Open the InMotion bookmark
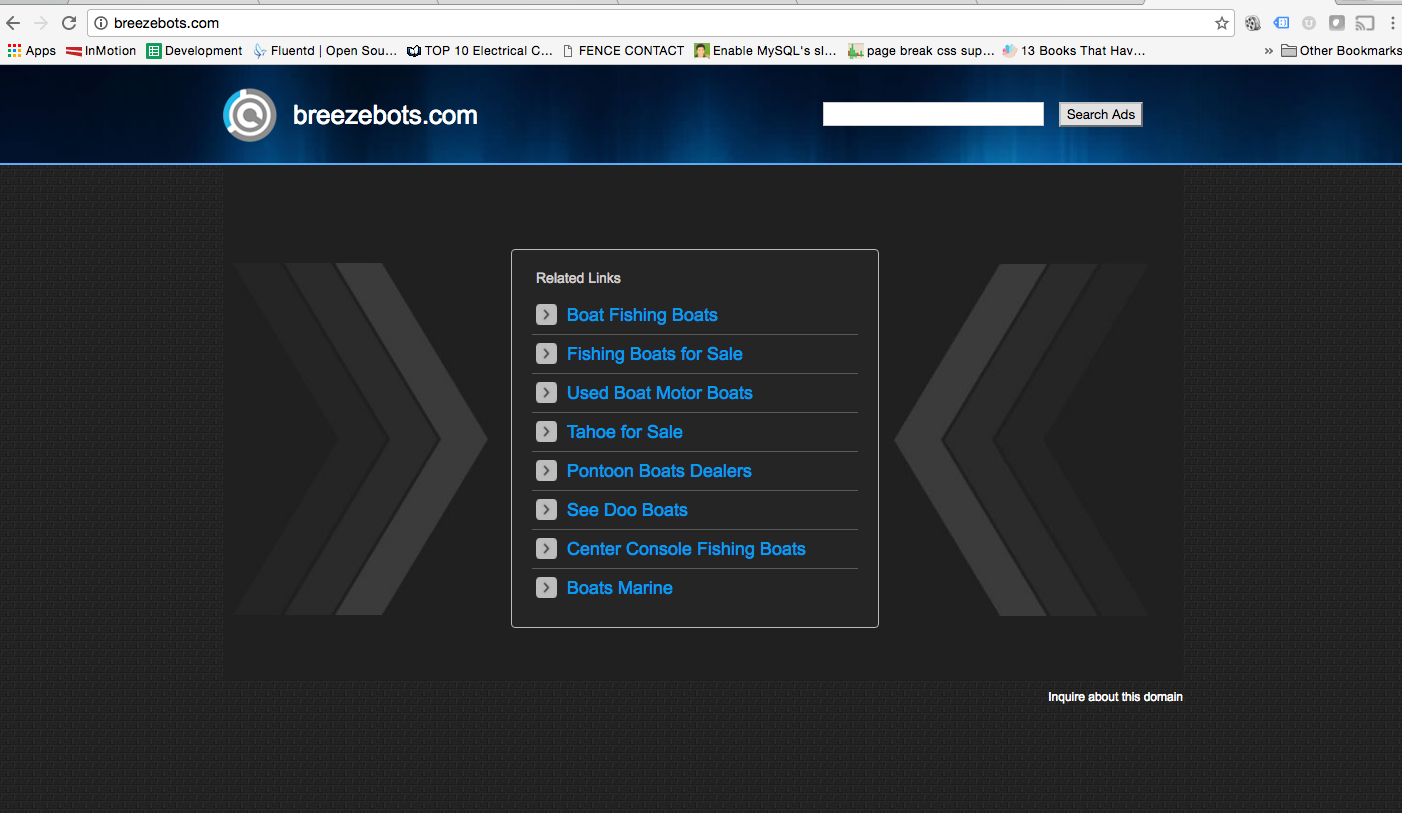The width and height of the screenshot is (1402, 813). click(x=101, y=51)
